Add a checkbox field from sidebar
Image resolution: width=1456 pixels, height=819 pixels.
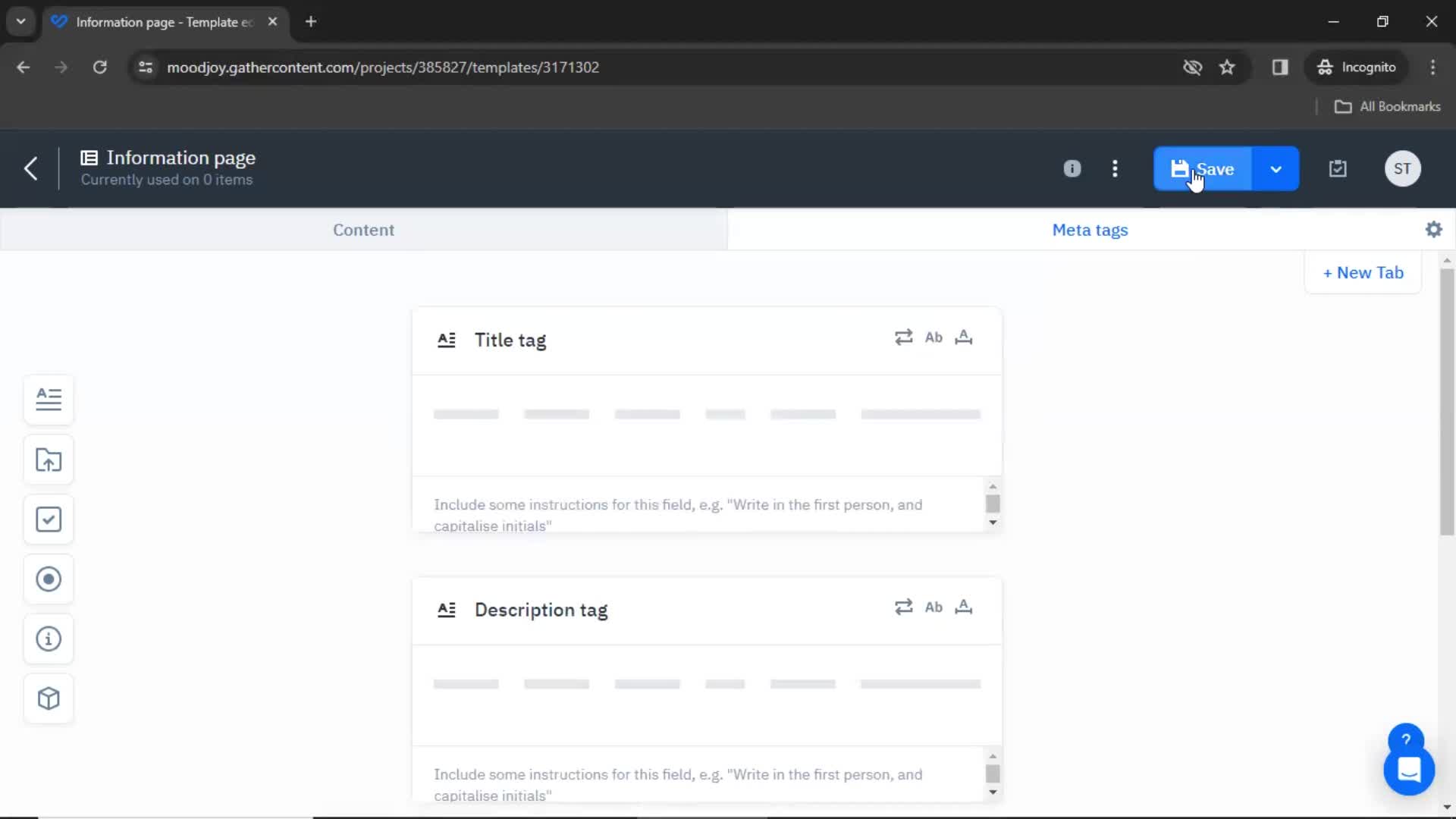coord(49,519)
